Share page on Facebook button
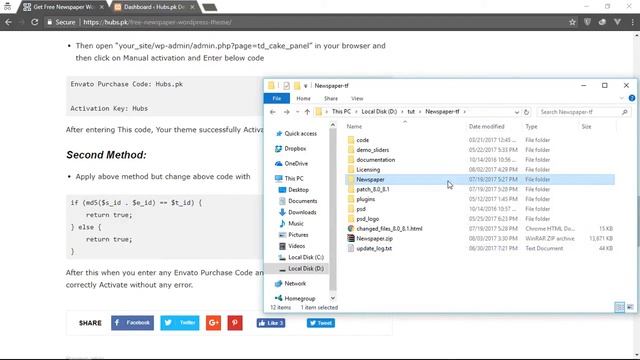Viewport: 640px width, 360px height. coord(133,323)
